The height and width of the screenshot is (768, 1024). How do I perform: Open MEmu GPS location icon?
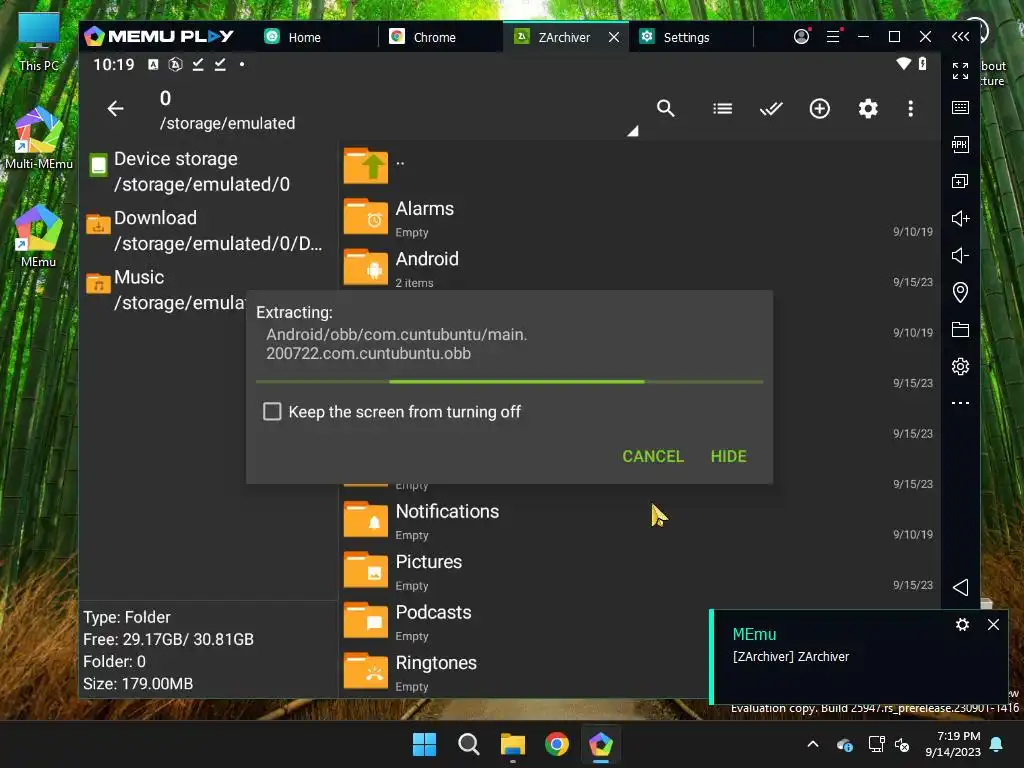[960, 292]
